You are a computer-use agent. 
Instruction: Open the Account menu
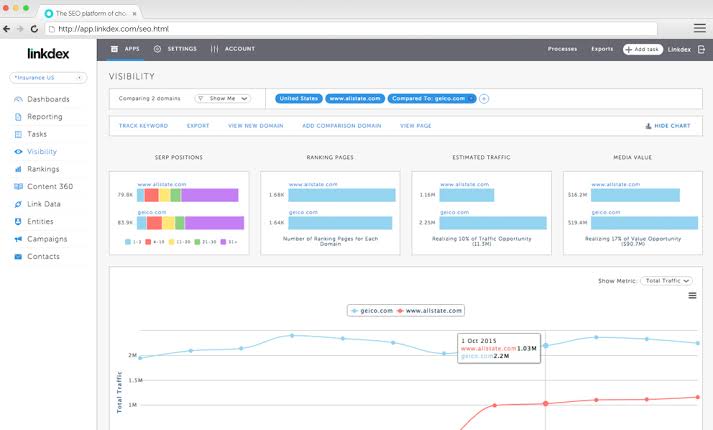pyautogui.click(x=233, y=49)
